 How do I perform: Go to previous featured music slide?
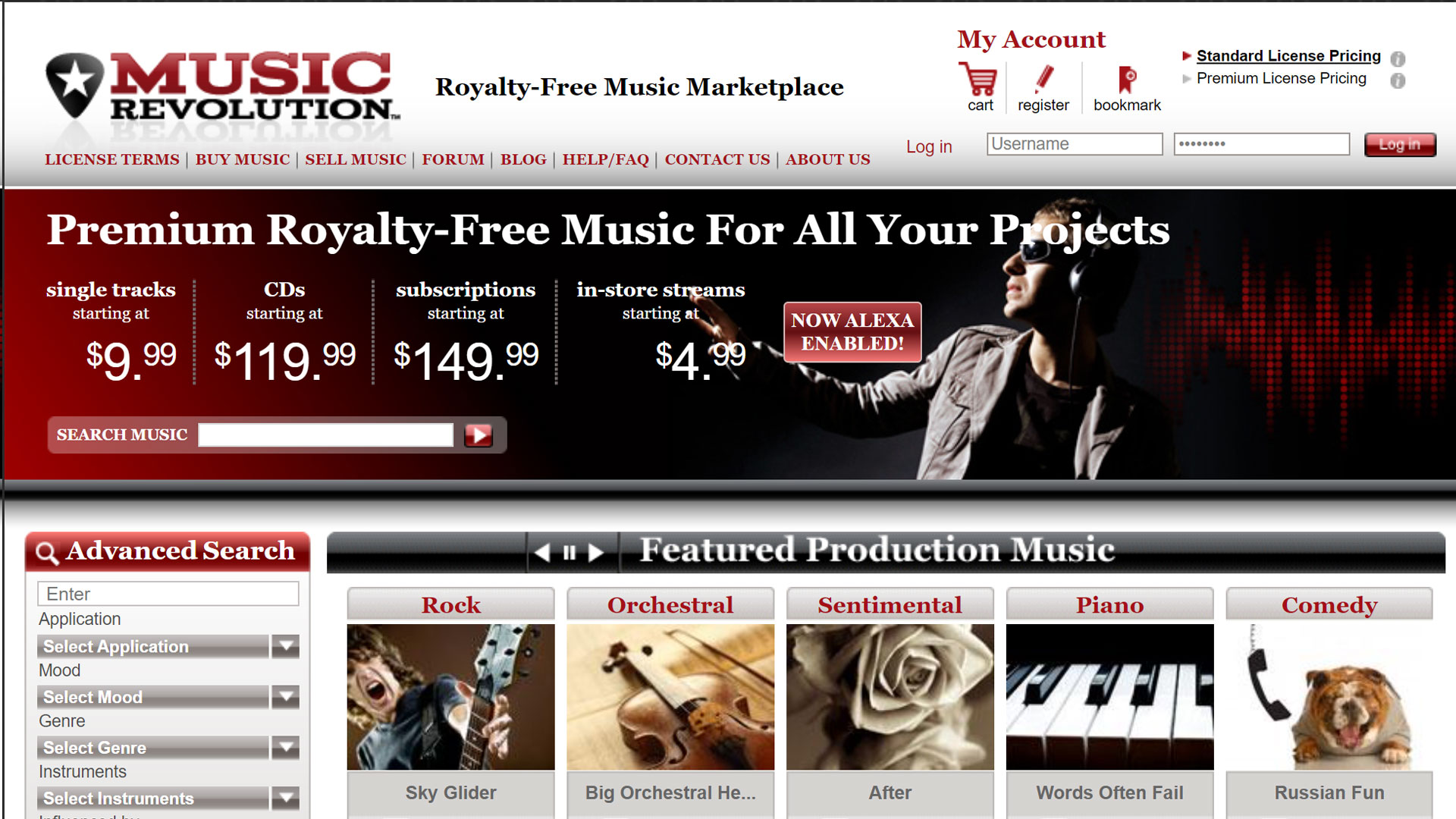click(542, 553)
